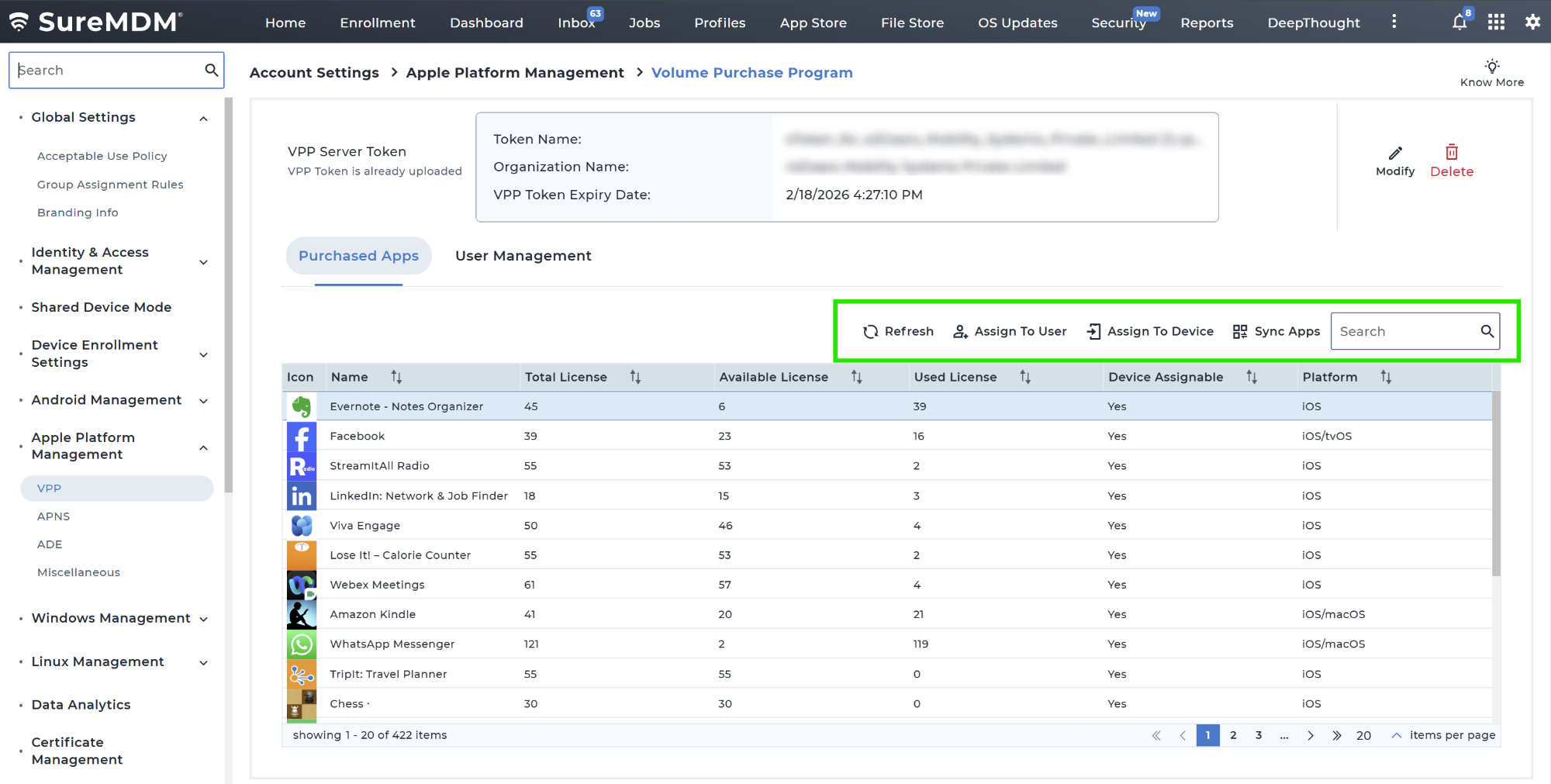Expand Device Enrollment Settings

tap(203, 354)
